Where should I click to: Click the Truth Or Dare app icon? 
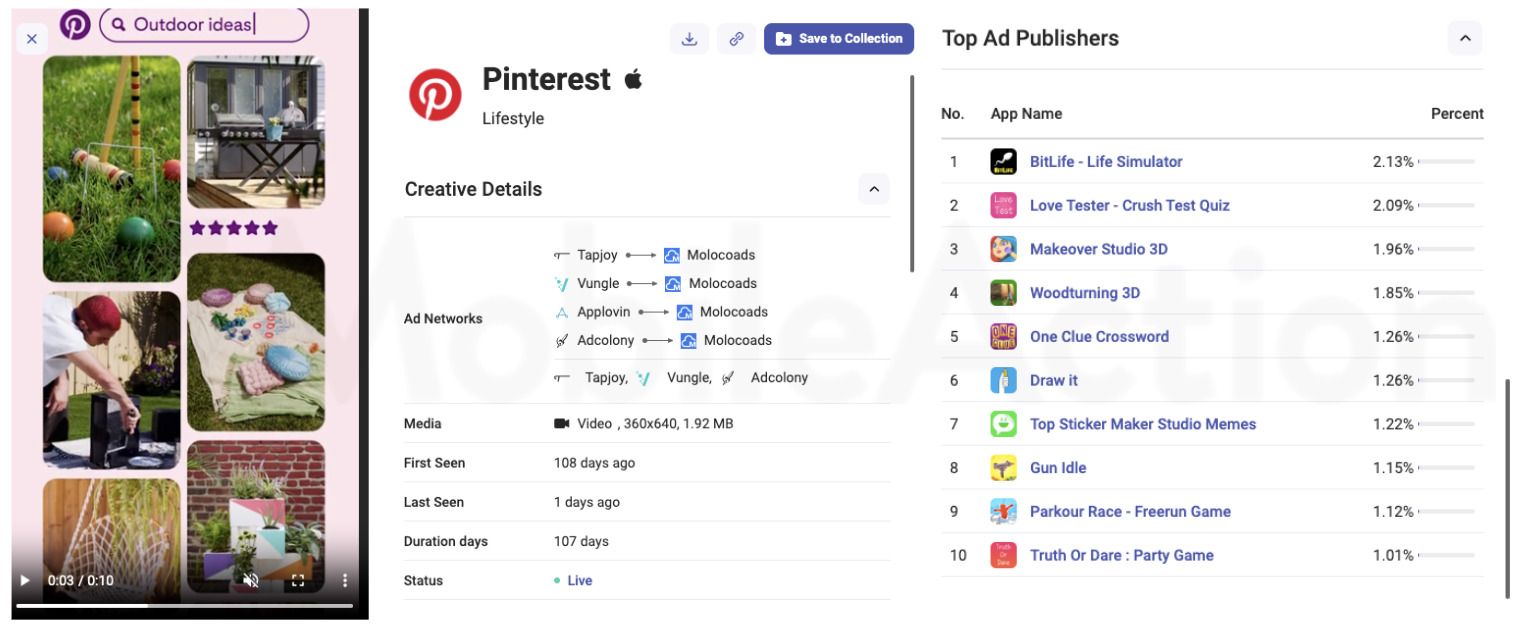click(x=1003, y=555)
